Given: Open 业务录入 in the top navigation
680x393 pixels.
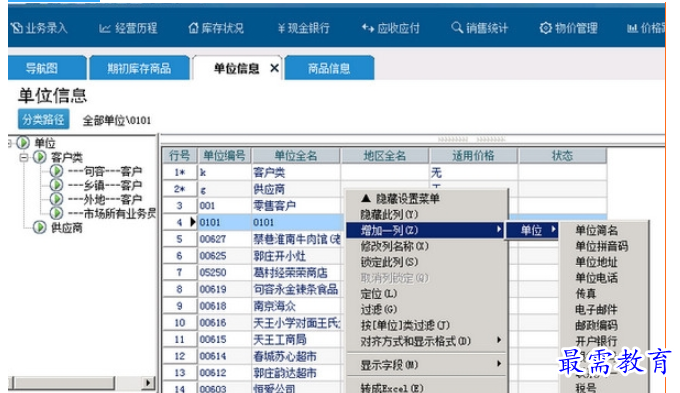Looking at the screenshot, I should [x=39, y=28].
